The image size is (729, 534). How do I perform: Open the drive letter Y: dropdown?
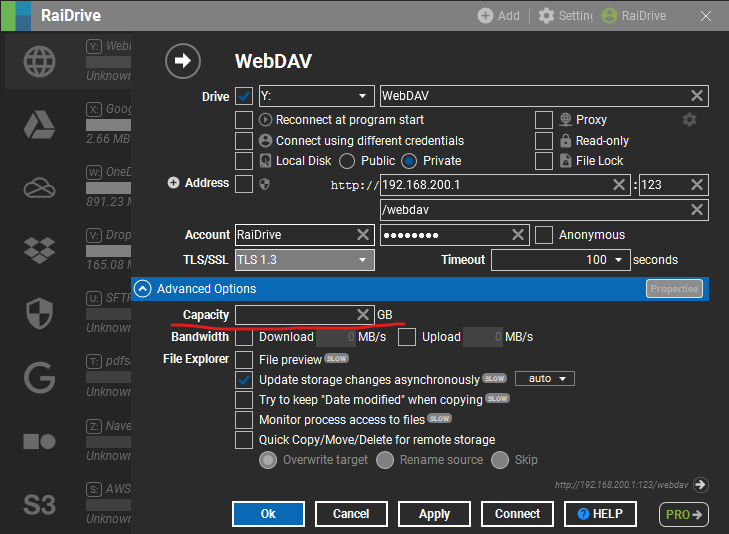tap(315, 96)
